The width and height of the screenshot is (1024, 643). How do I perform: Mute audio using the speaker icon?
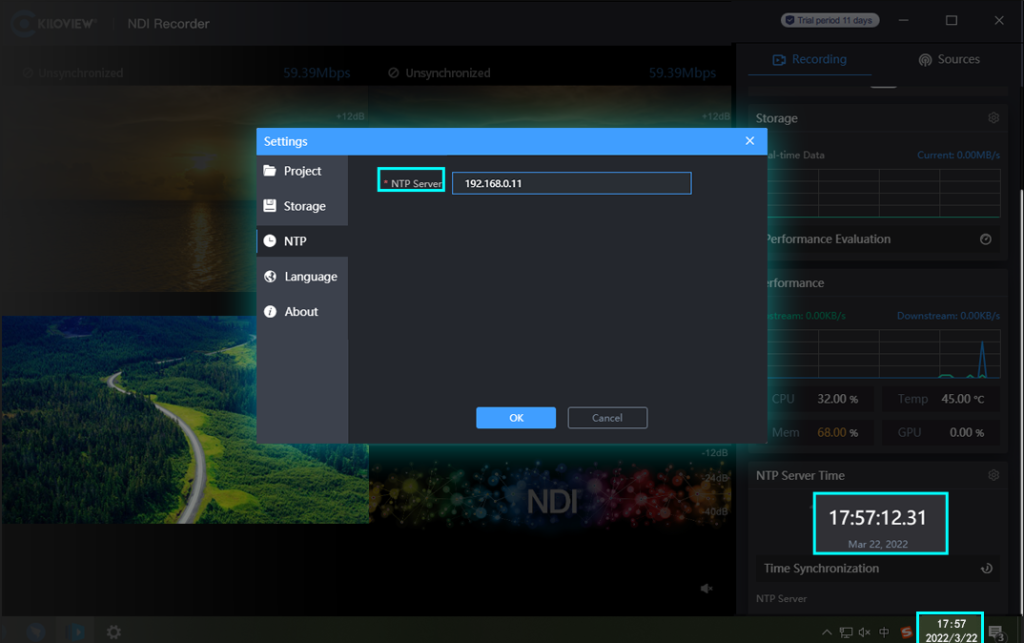[x=707, y=589]
